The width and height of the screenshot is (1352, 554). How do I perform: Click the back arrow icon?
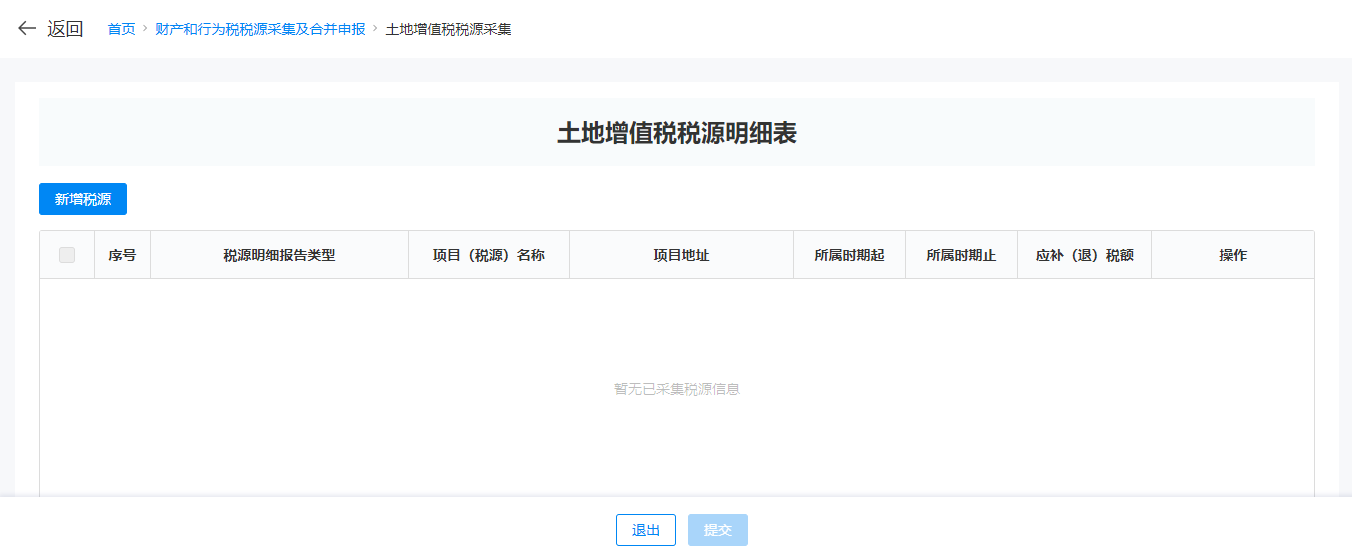(27, 29)
